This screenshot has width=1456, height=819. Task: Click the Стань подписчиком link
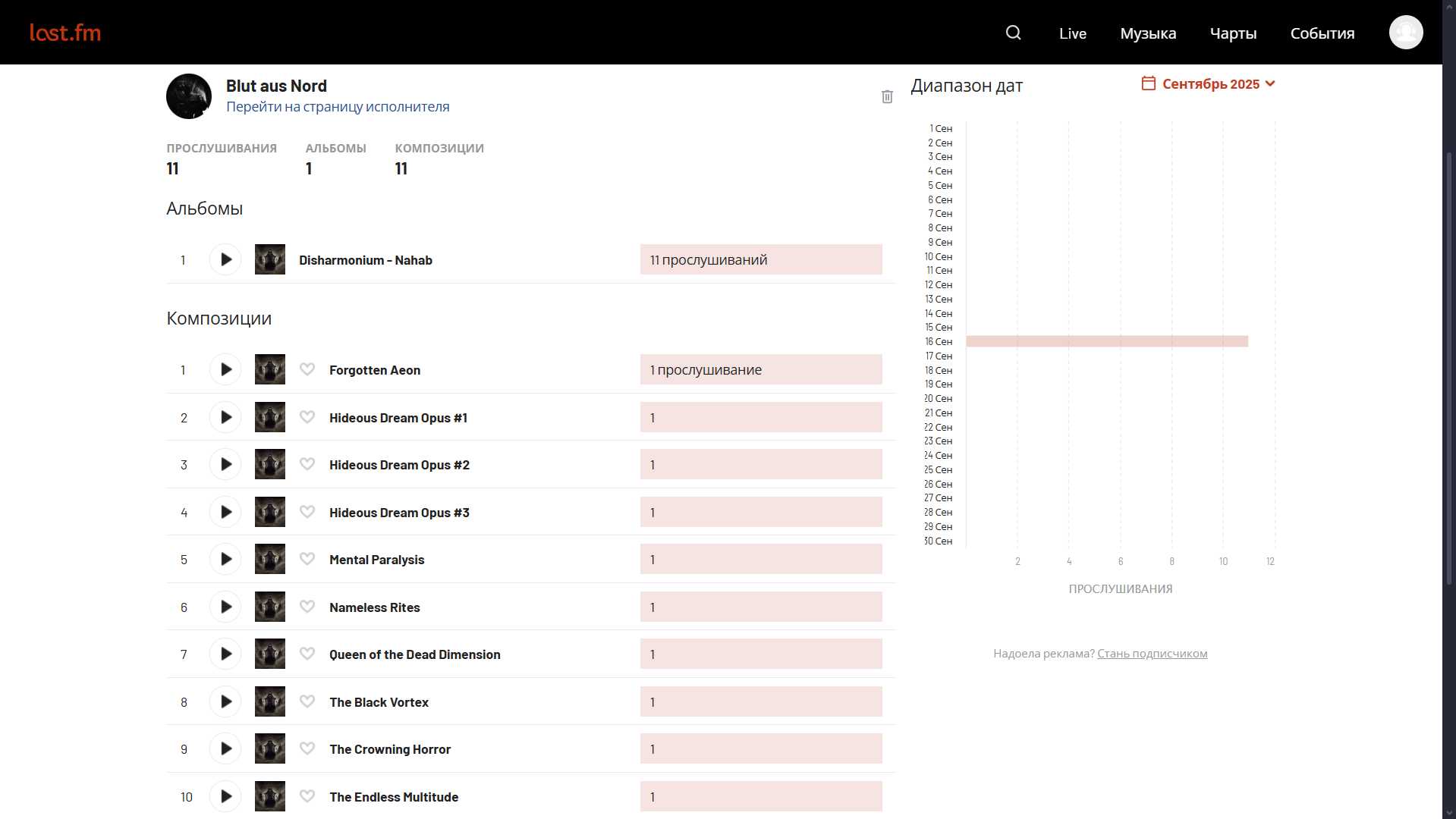[1152, 654]
